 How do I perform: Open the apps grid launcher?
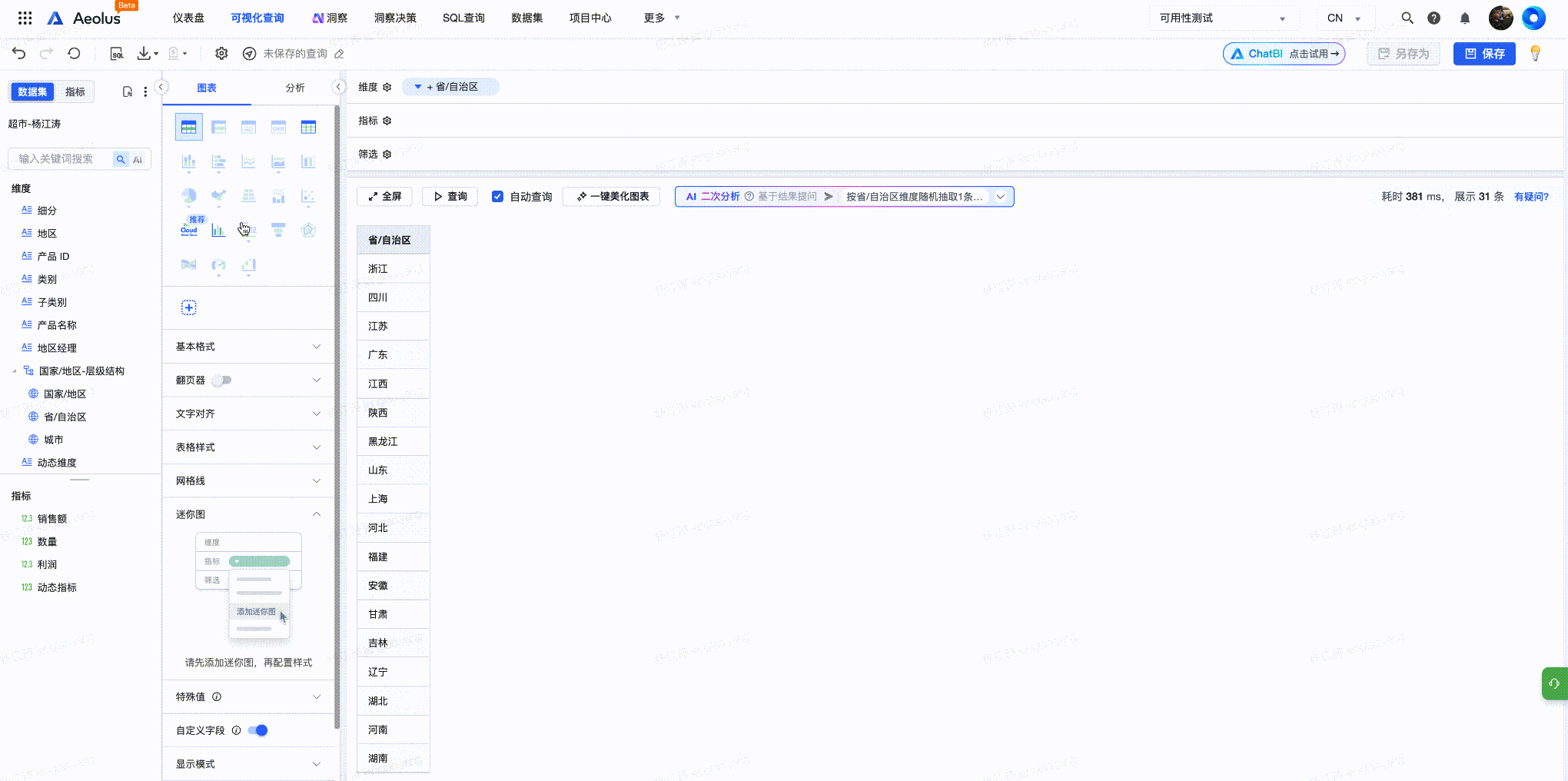pyautogui.click(x=25, y=18)
